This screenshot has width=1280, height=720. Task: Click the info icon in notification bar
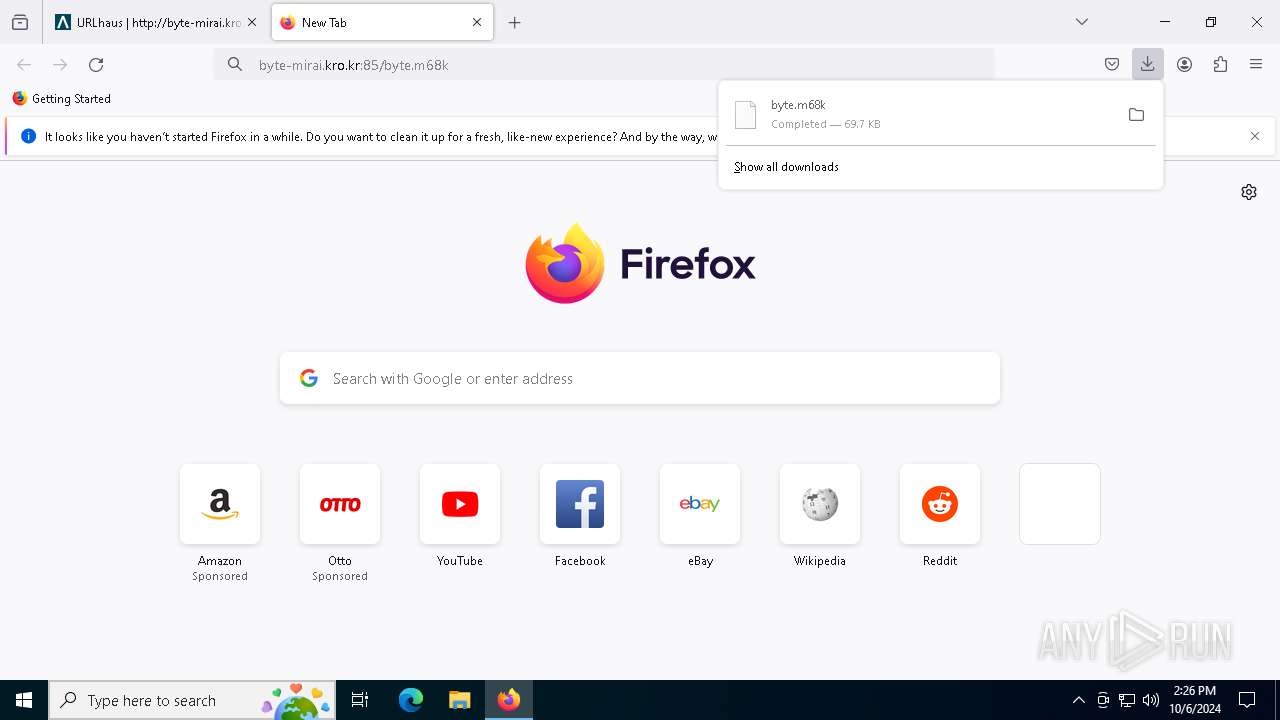tap(28, 136)
